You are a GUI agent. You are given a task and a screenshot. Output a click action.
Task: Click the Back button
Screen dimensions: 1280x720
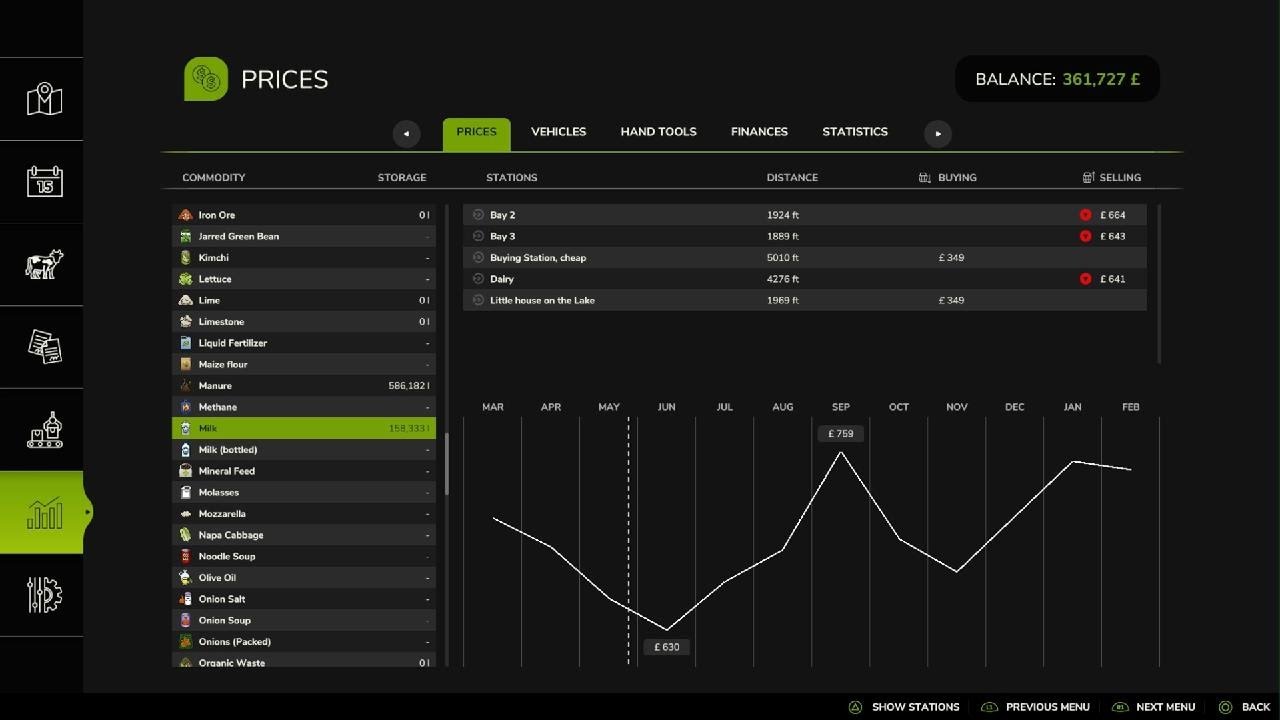1244,707
